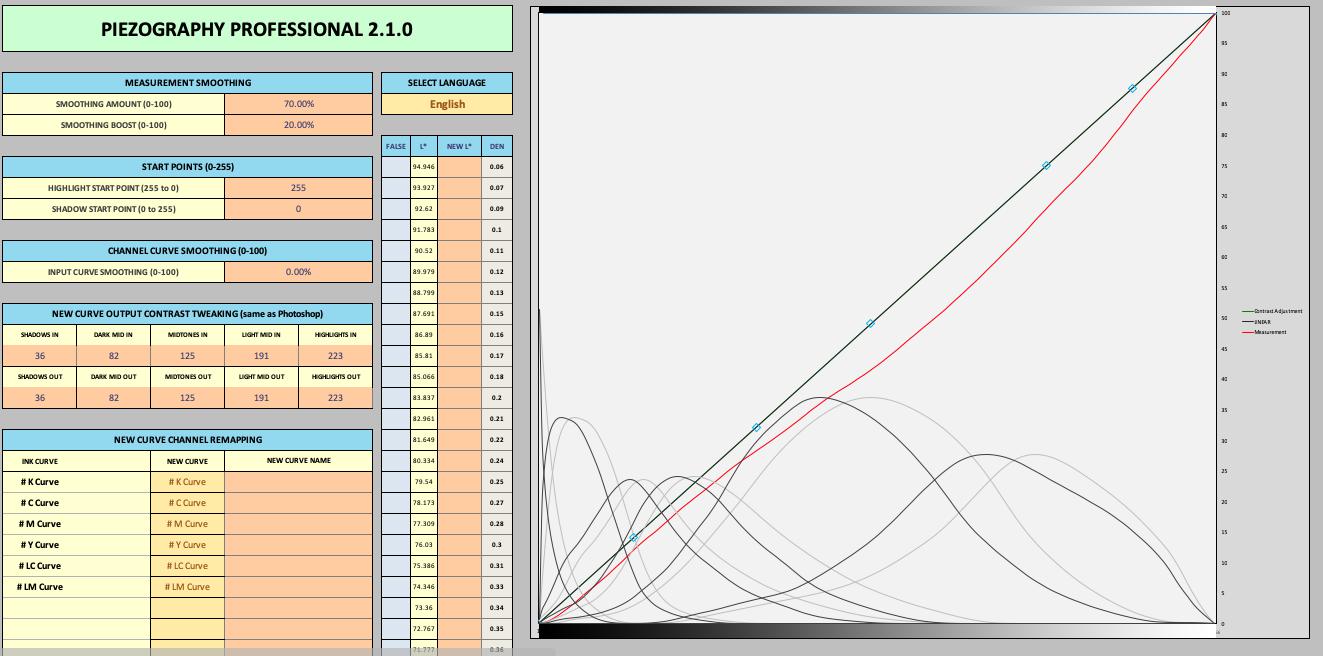
Task: Click the NEW L* cell beside 85.066
Action: [x=460, y=377]
